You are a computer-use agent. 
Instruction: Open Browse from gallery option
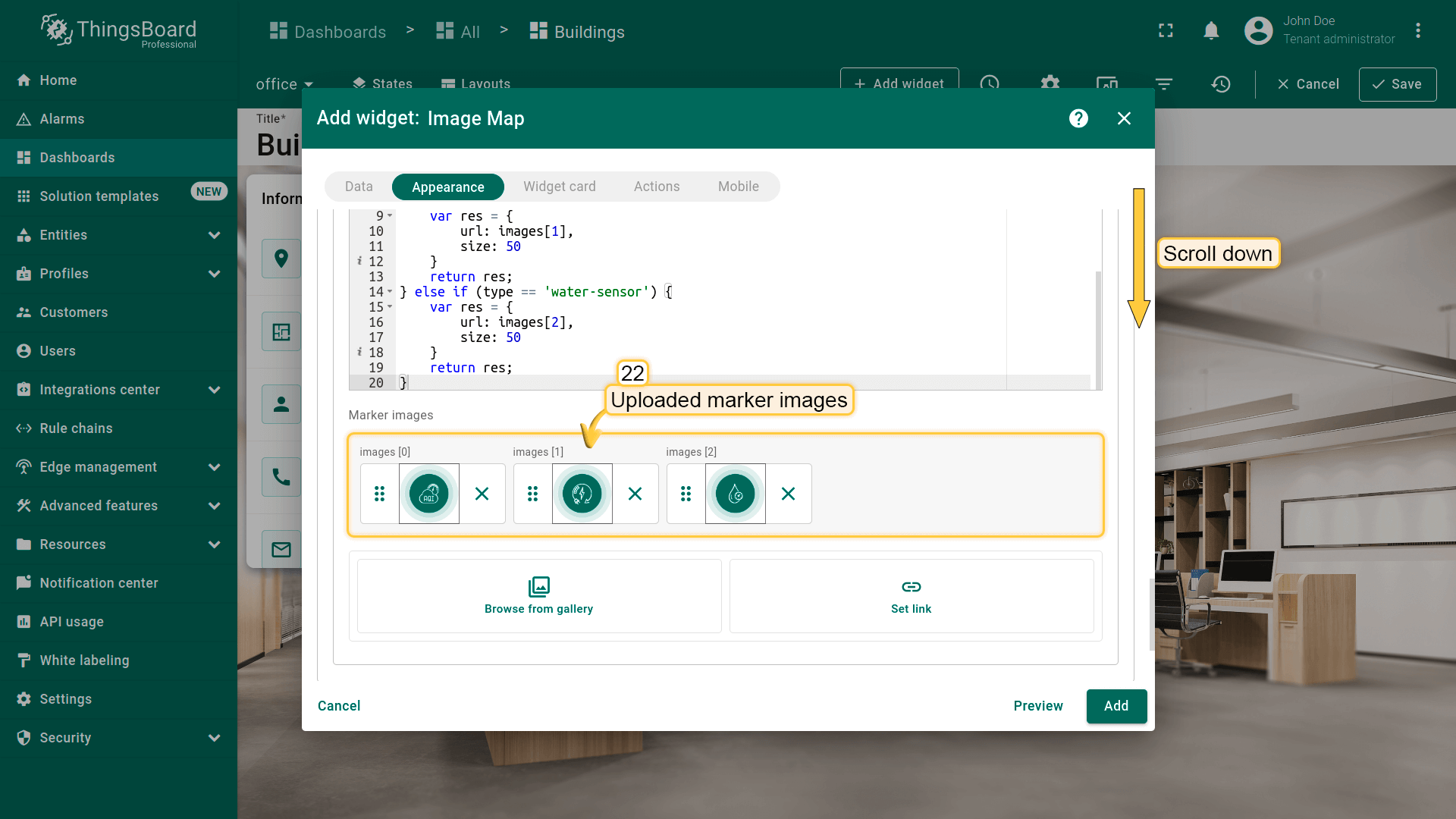(538, 596)
